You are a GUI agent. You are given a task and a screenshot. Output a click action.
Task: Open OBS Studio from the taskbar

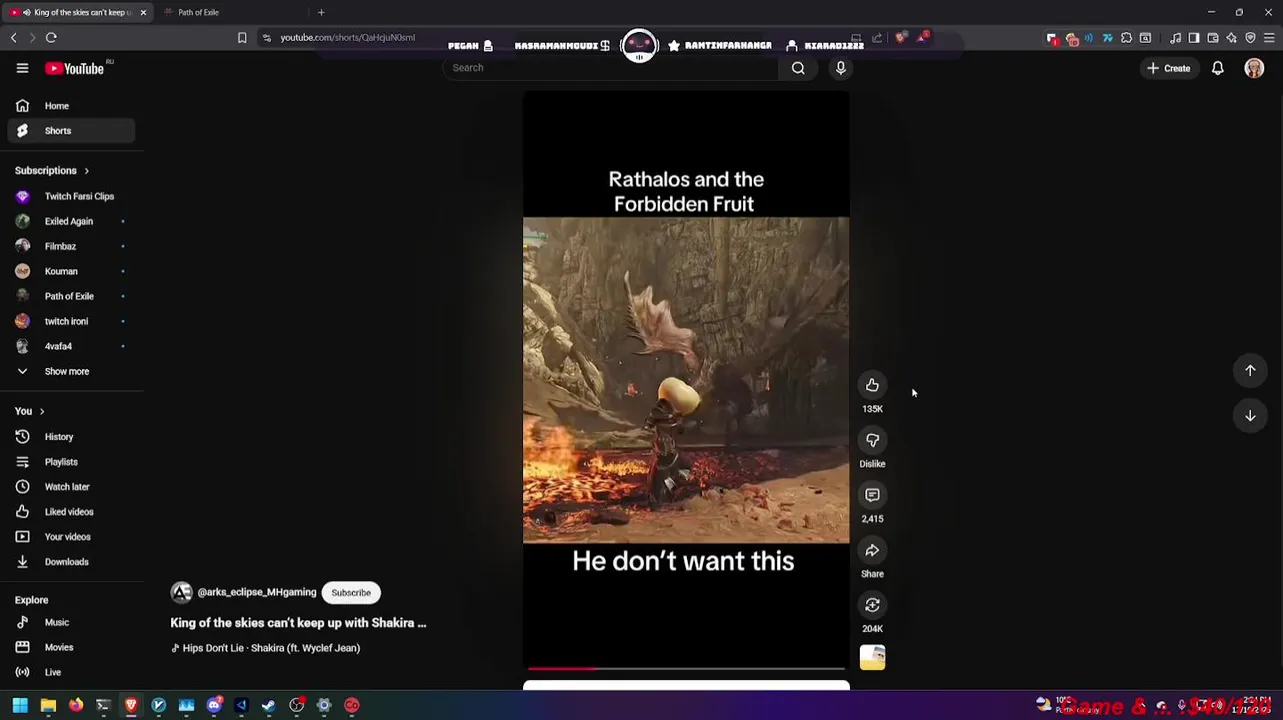[297, 706]
